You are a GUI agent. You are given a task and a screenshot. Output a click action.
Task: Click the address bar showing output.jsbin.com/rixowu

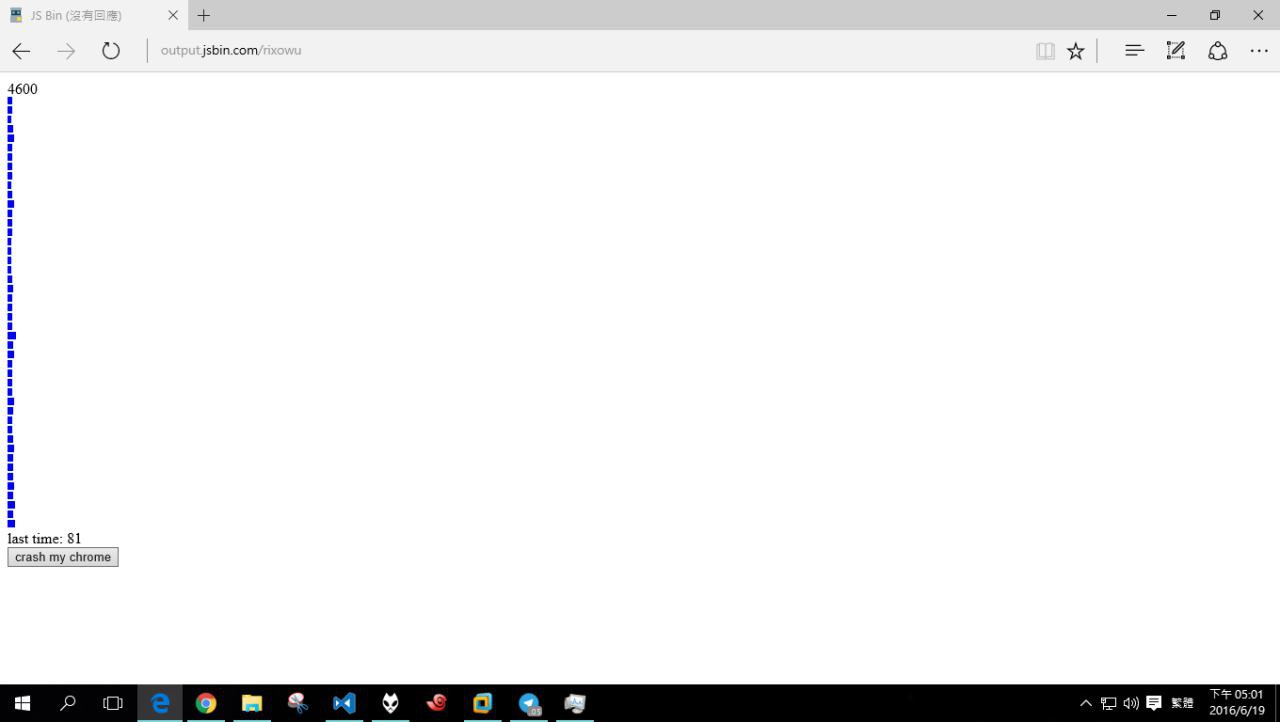point(590,50)
